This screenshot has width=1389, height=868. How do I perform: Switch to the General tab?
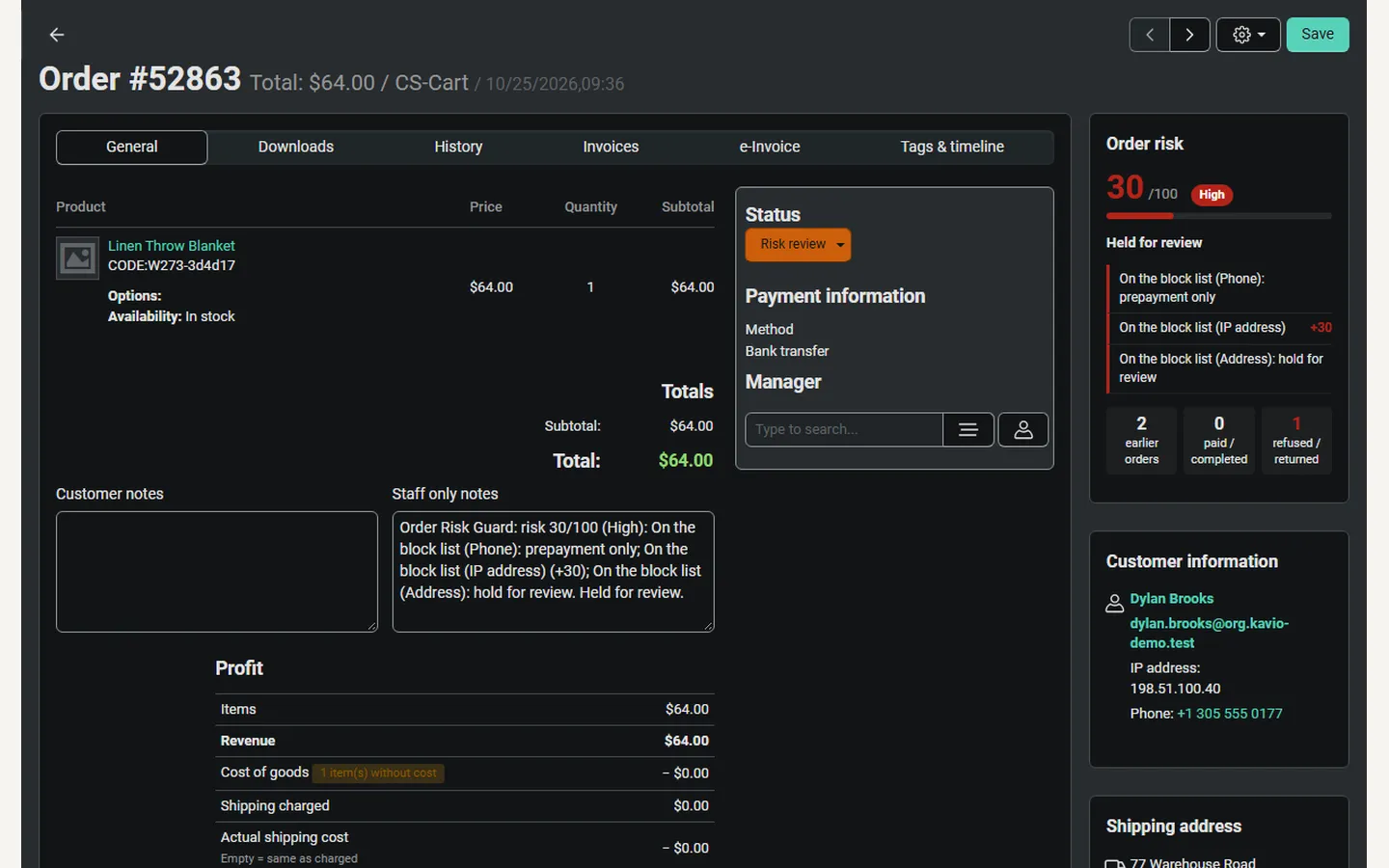point(132,147)
